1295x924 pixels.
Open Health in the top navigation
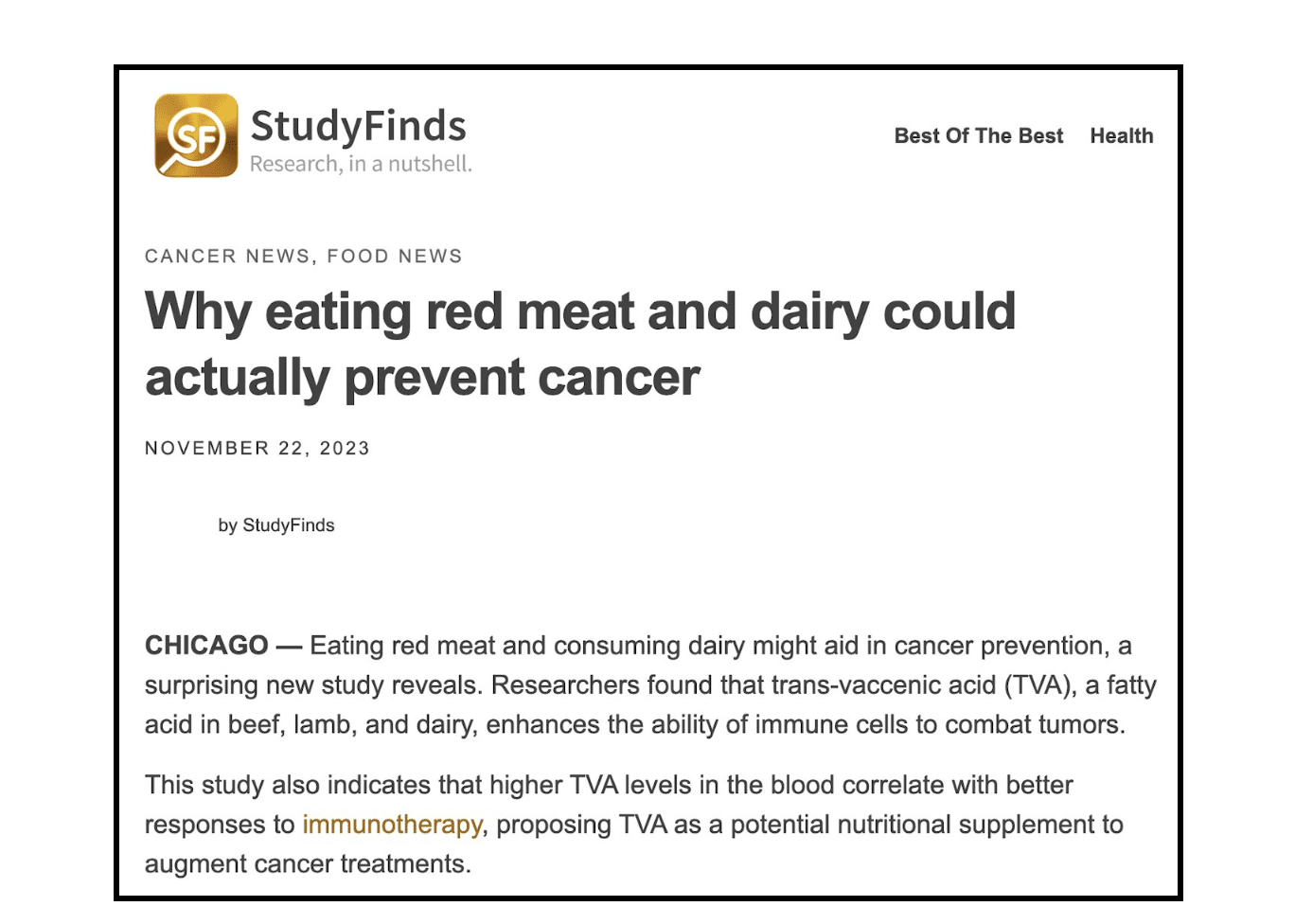point(1122,135)
